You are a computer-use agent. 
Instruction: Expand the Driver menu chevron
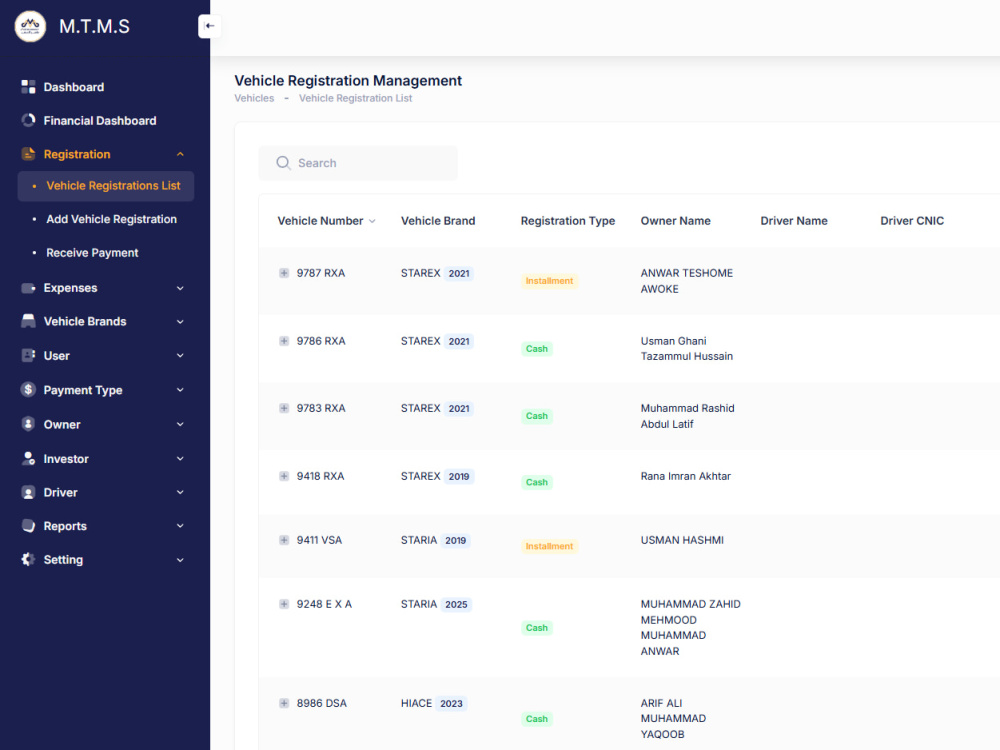pyautogui.click(x=180, y=492)
